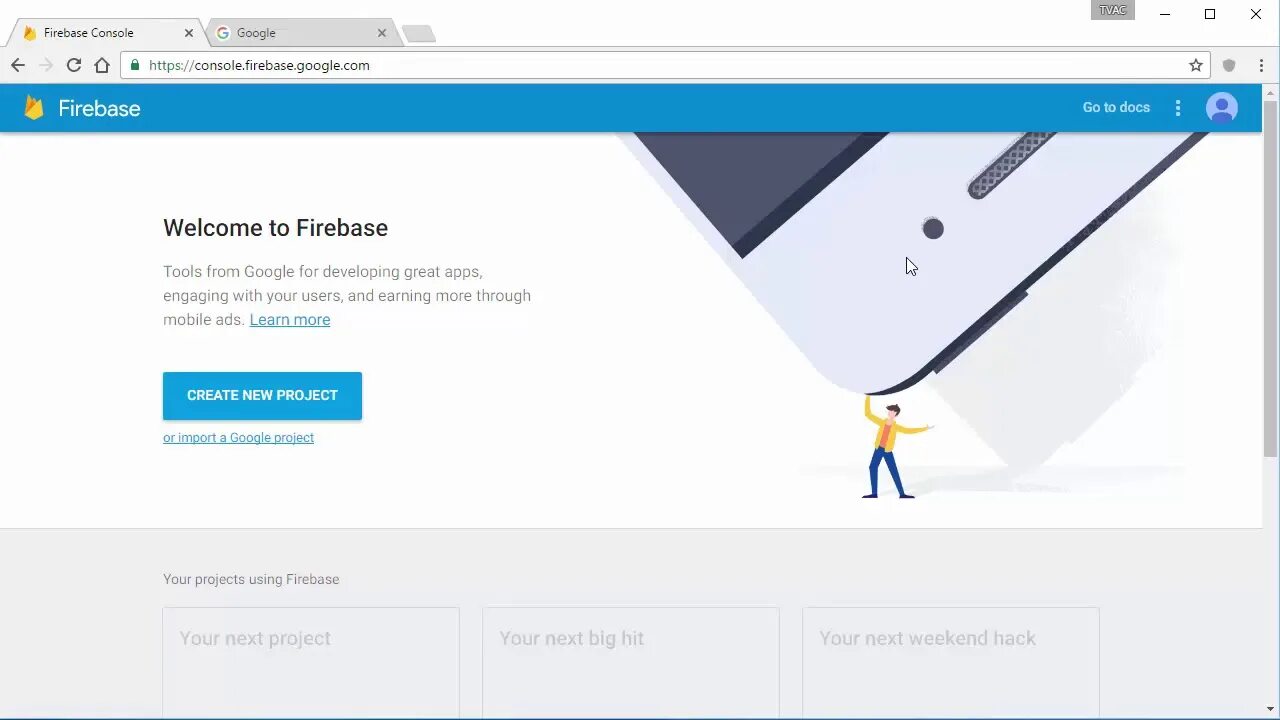The height and width of the screenshot is (720, 1280).
Task: Close the Google tab
Action: 381,33
